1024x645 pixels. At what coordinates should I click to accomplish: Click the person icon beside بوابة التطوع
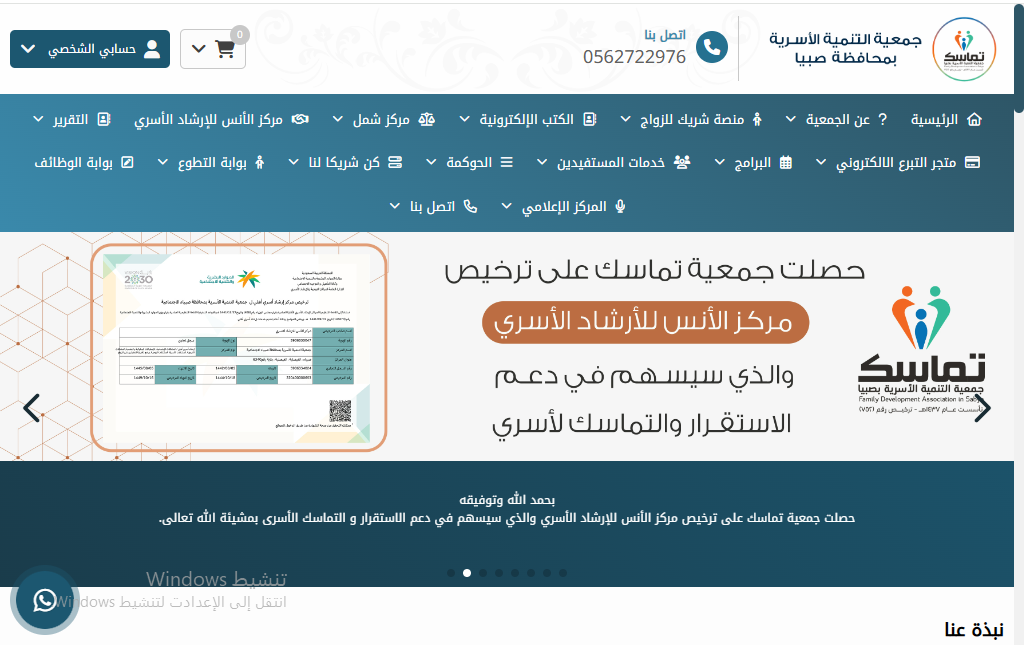pyautogui.click(x=260, y=163)
